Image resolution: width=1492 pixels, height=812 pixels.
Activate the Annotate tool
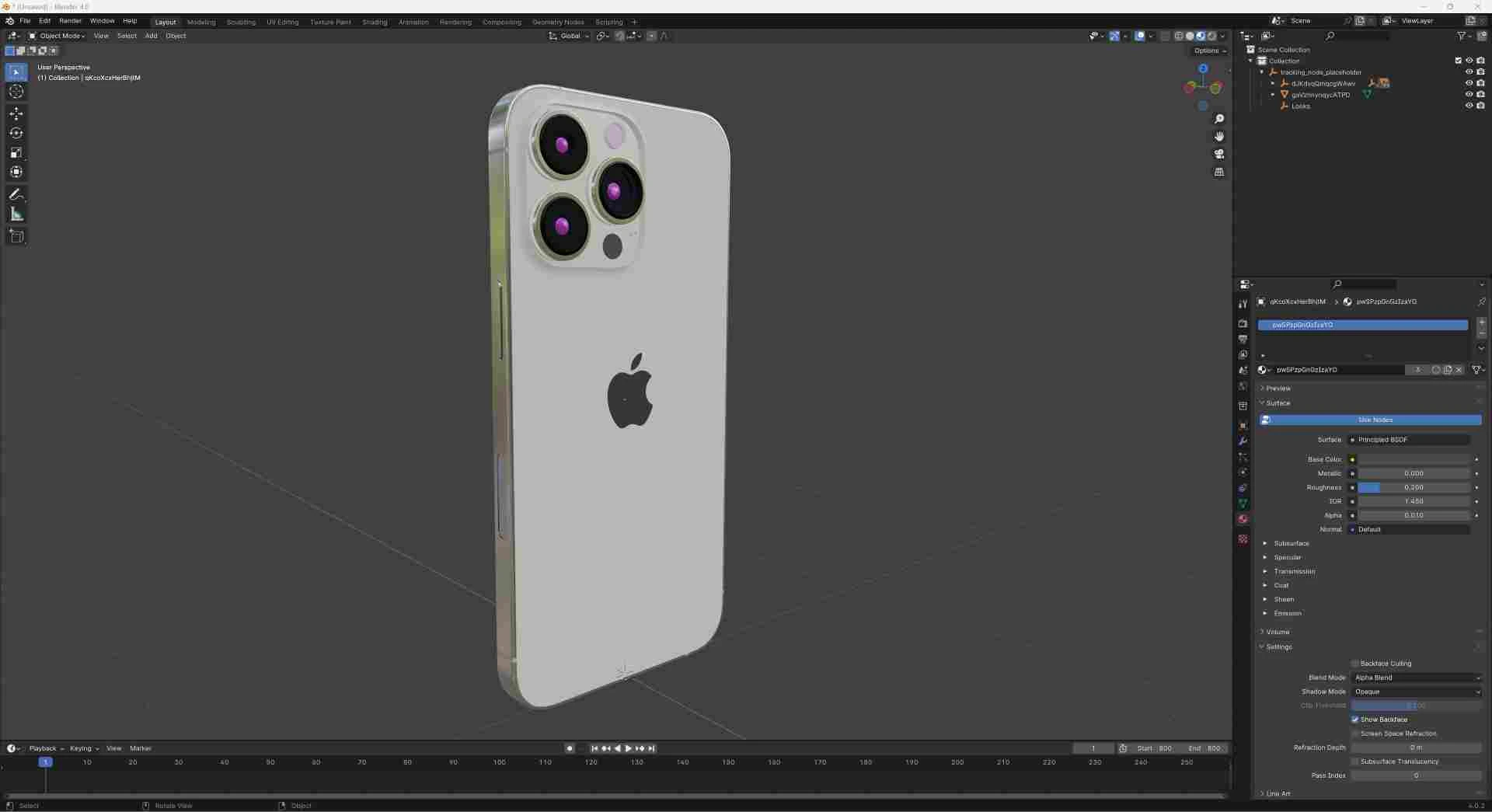point(16,194)
